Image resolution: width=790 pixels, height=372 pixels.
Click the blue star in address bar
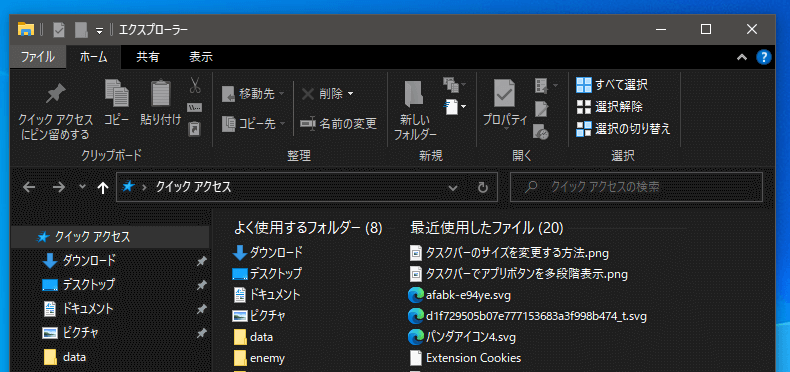click(x=128, y=187)
